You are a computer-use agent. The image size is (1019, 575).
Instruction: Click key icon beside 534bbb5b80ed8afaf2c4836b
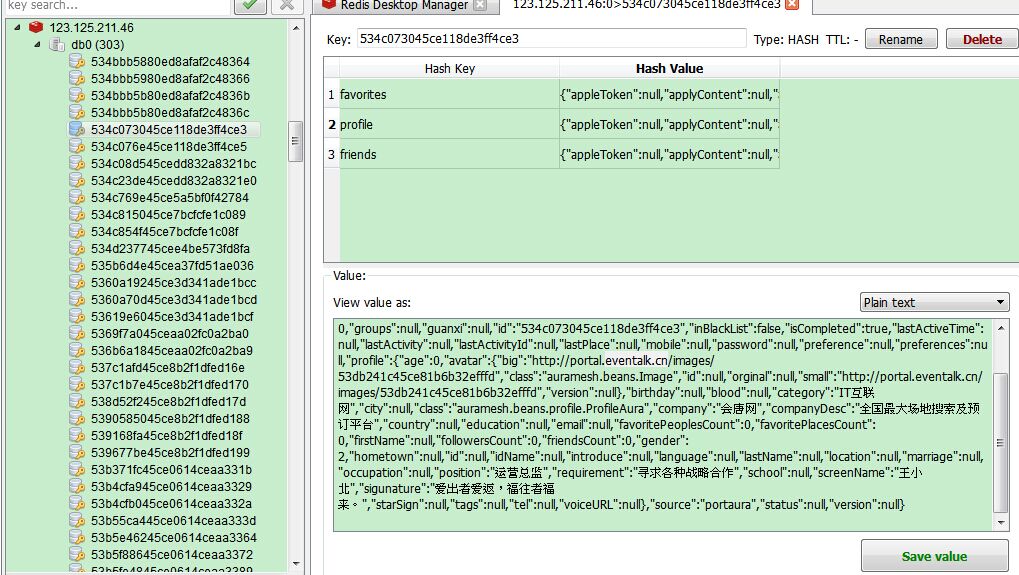(x=77, y=96)
